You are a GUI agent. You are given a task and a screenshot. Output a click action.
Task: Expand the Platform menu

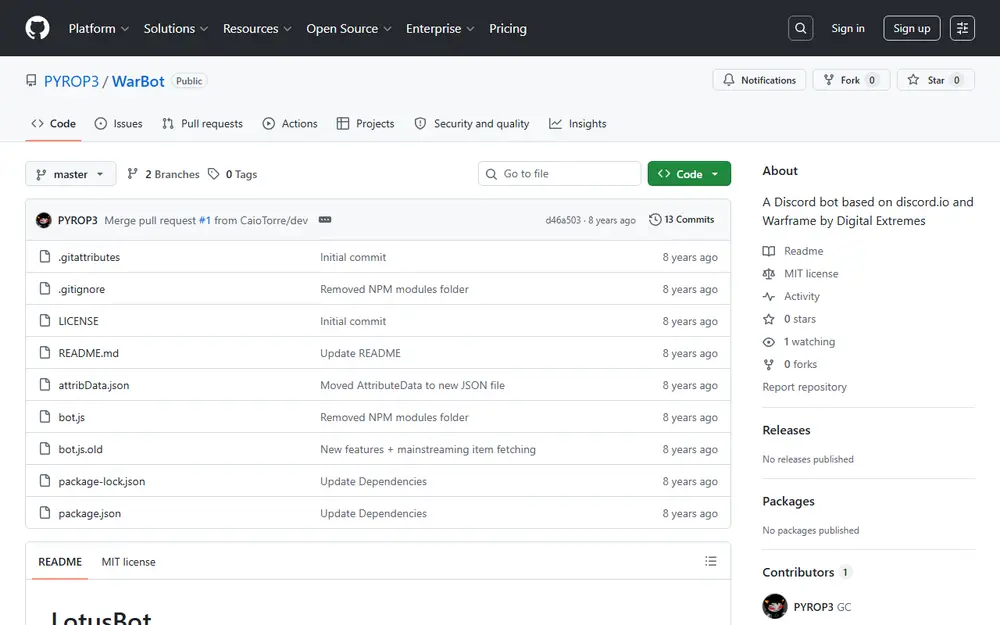[x=99, y=29]
